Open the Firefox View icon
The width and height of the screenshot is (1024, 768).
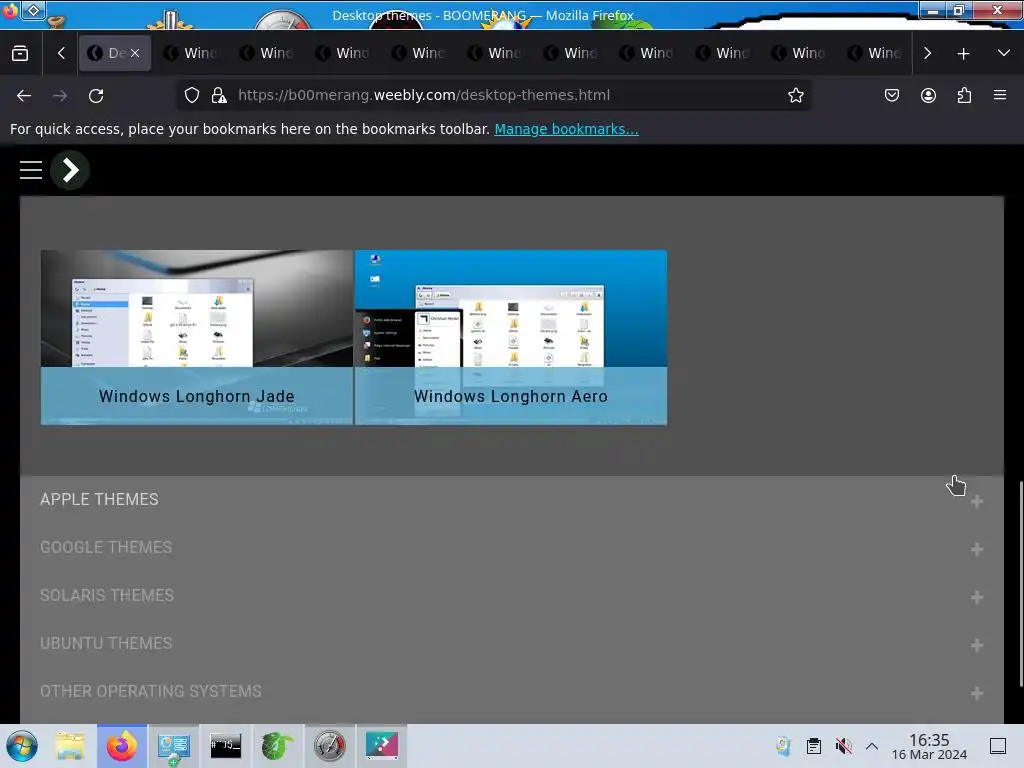pos(20,54)
